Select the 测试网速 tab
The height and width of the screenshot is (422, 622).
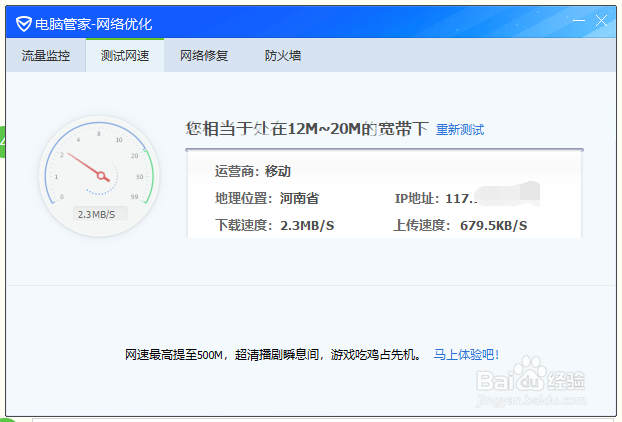click(x=125, y=56)
